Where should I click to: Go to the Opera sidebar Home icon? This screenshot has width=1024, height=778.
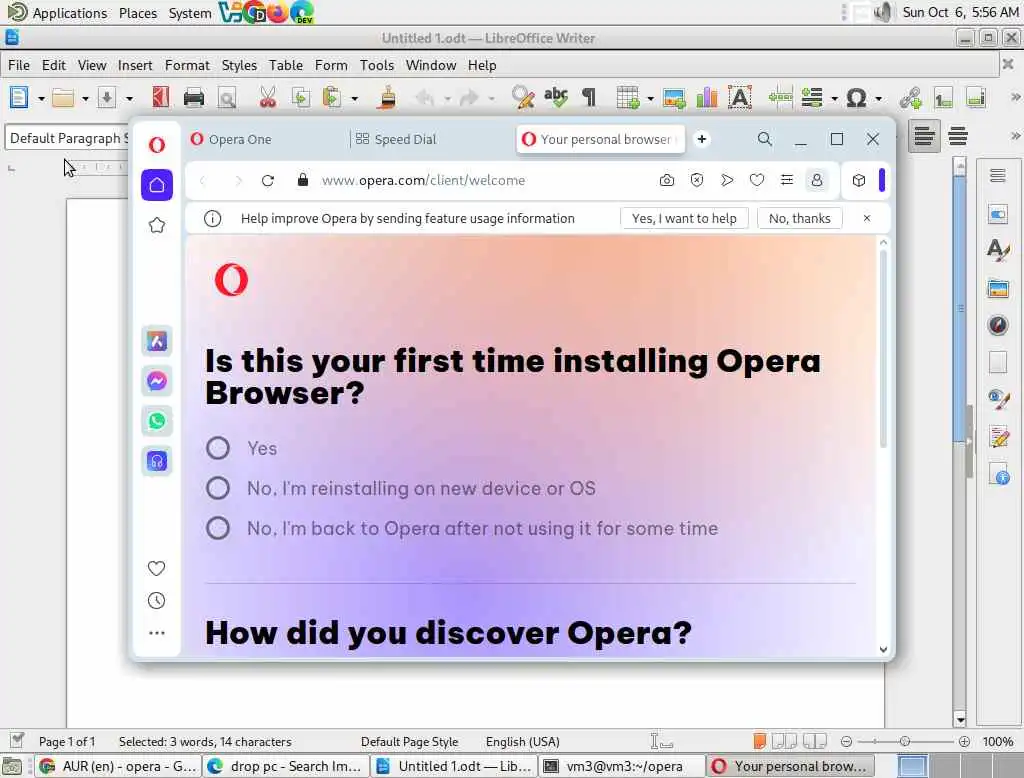point(157,185)
